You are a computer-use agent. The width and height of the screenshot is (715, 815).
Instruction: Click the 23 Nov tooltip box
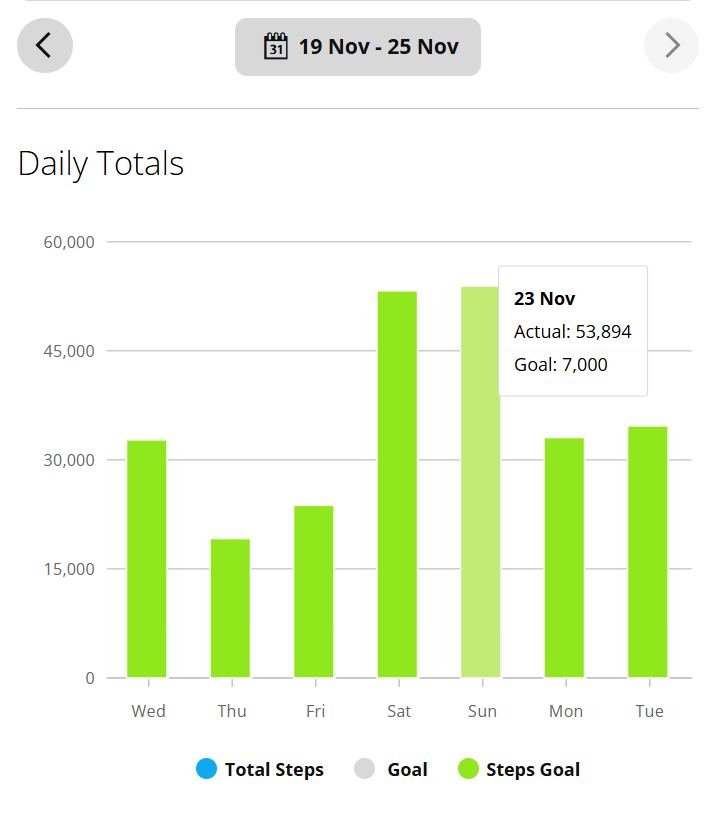(572, 331)
